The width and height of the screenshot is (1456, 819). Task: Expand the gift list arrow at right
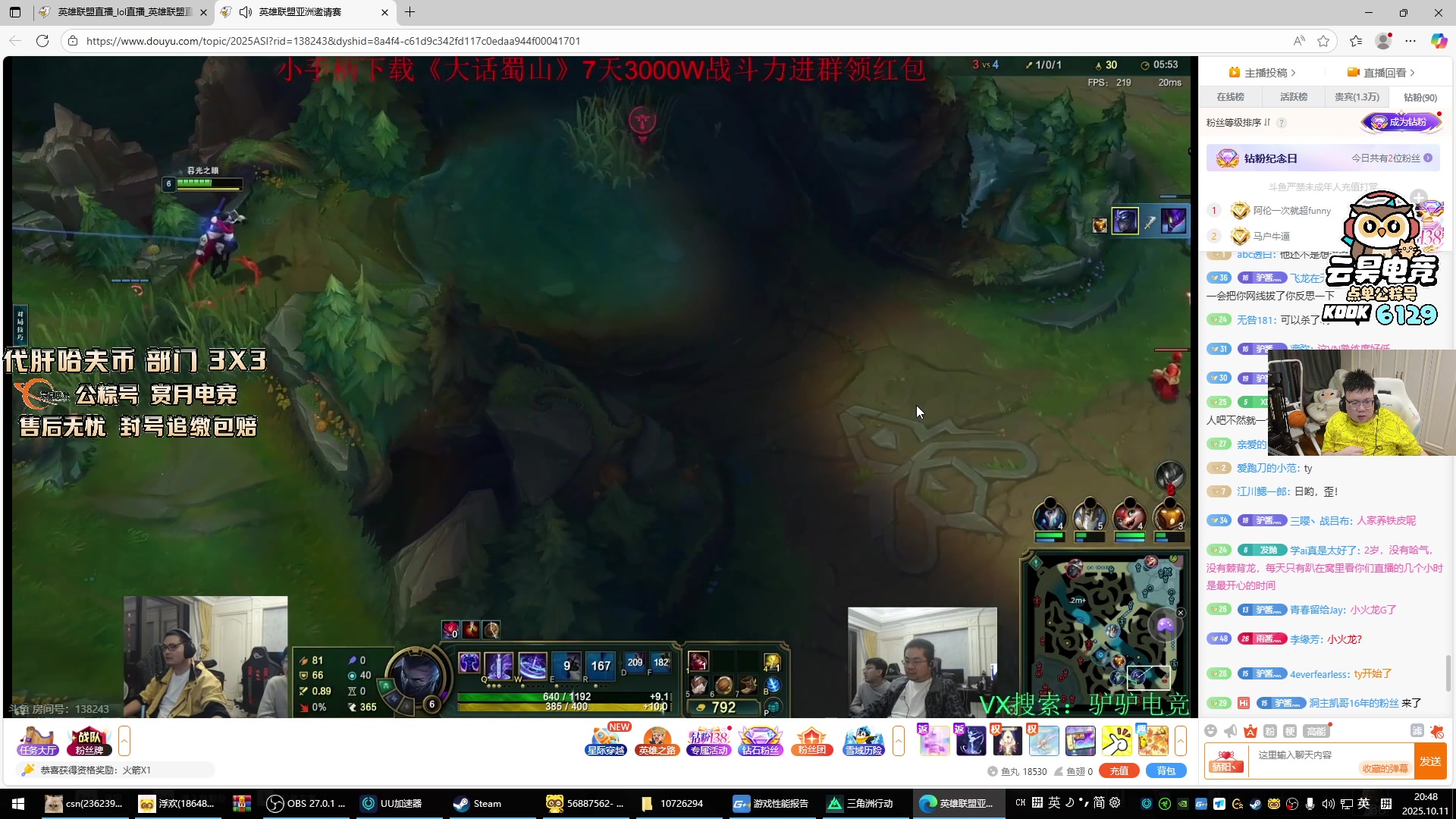click(x=1181, y=741)
